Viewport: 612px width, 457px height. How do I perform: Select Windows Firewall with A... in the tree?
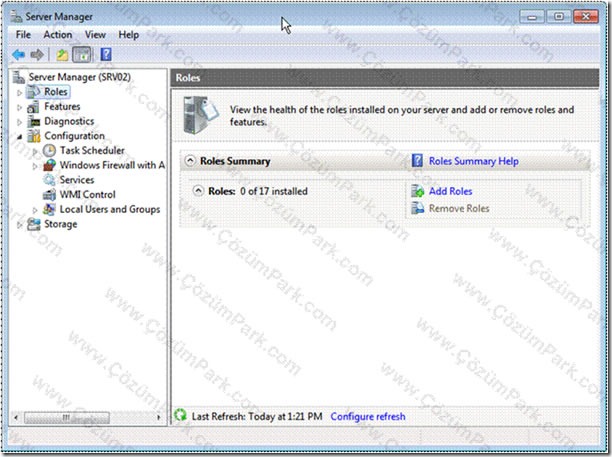coord(112,165)
